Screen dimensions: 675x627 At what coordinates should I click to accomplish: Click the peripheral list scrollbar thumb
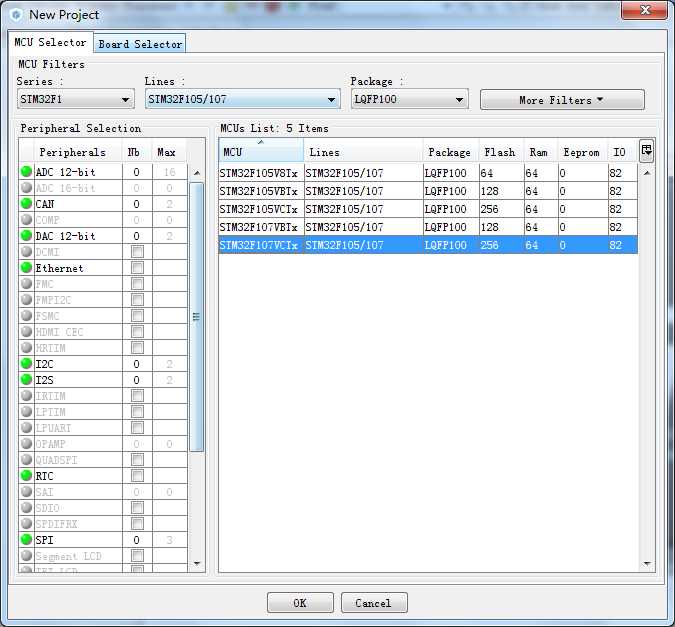[x=196, y=317]
